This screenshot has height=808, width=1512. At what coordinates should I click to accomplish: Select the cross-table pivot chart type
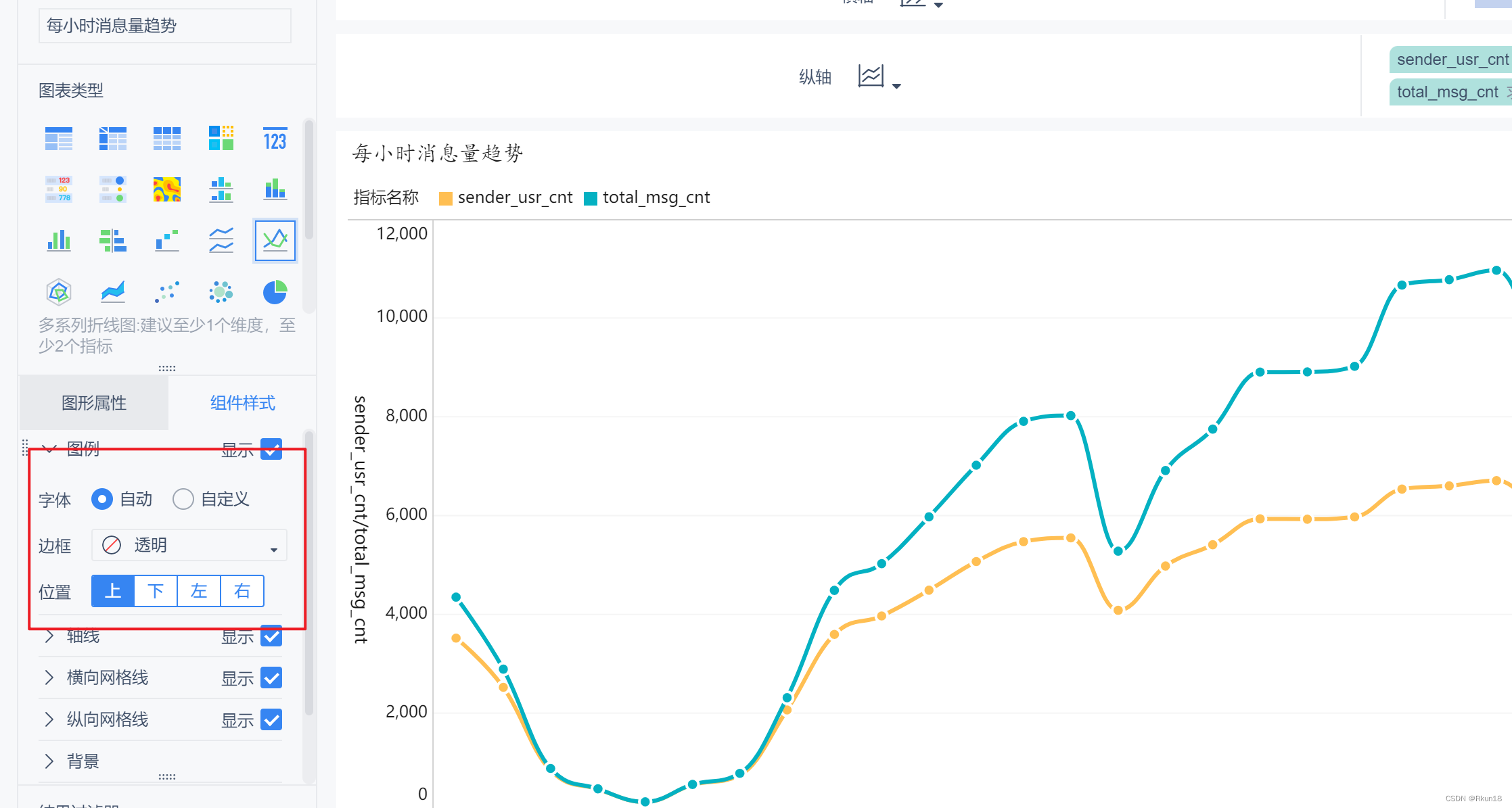pyautogui.click(x=113, y=139)
